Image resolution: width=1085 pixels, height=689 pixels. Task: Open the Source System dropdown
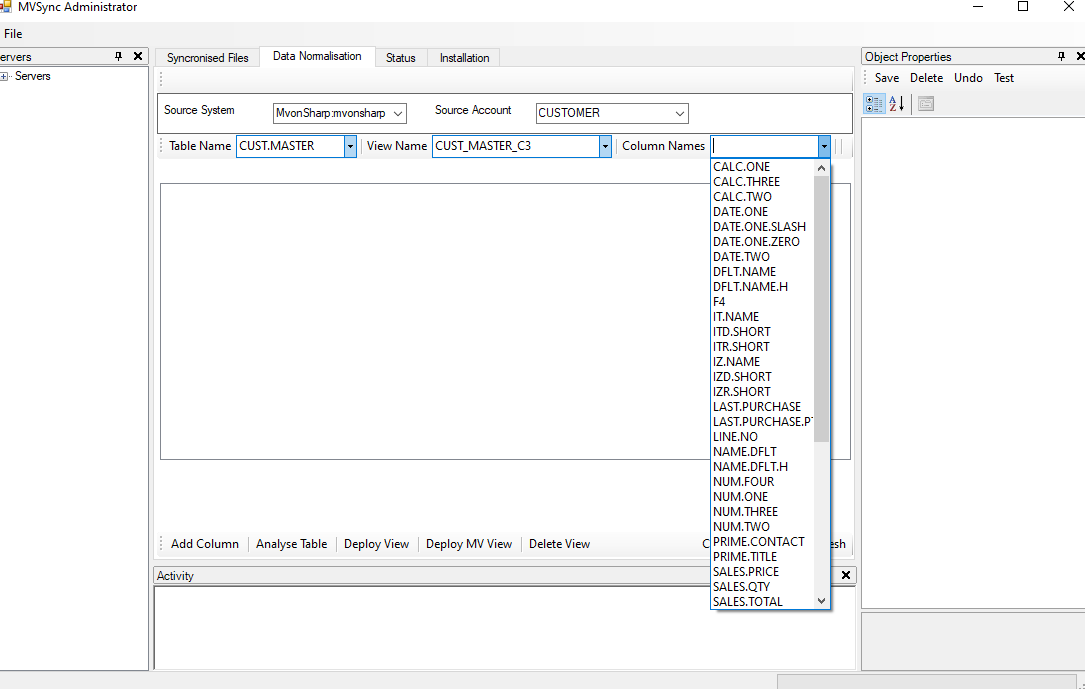pyautogui.click(x=398, y=113)
